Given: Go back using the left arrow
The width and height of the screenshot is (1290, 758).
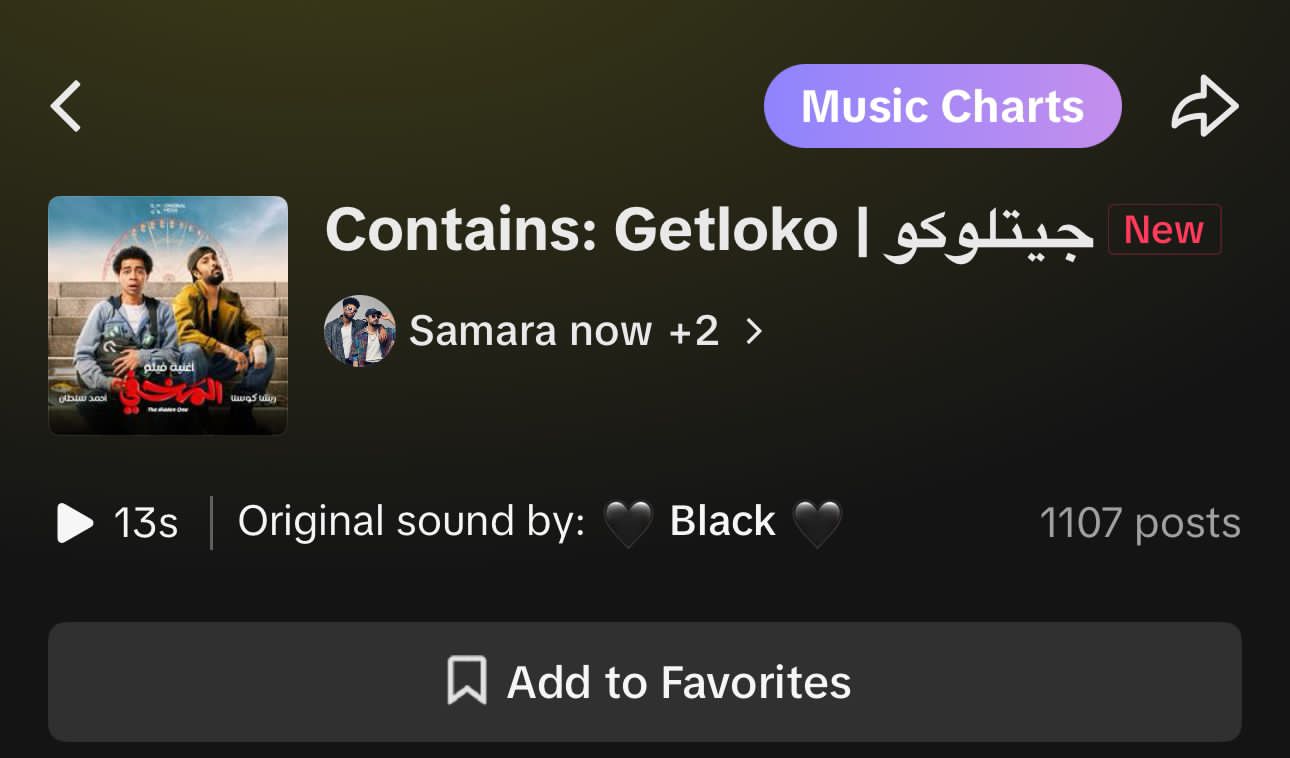Looking at the screenshot, I should pos(67,107).
